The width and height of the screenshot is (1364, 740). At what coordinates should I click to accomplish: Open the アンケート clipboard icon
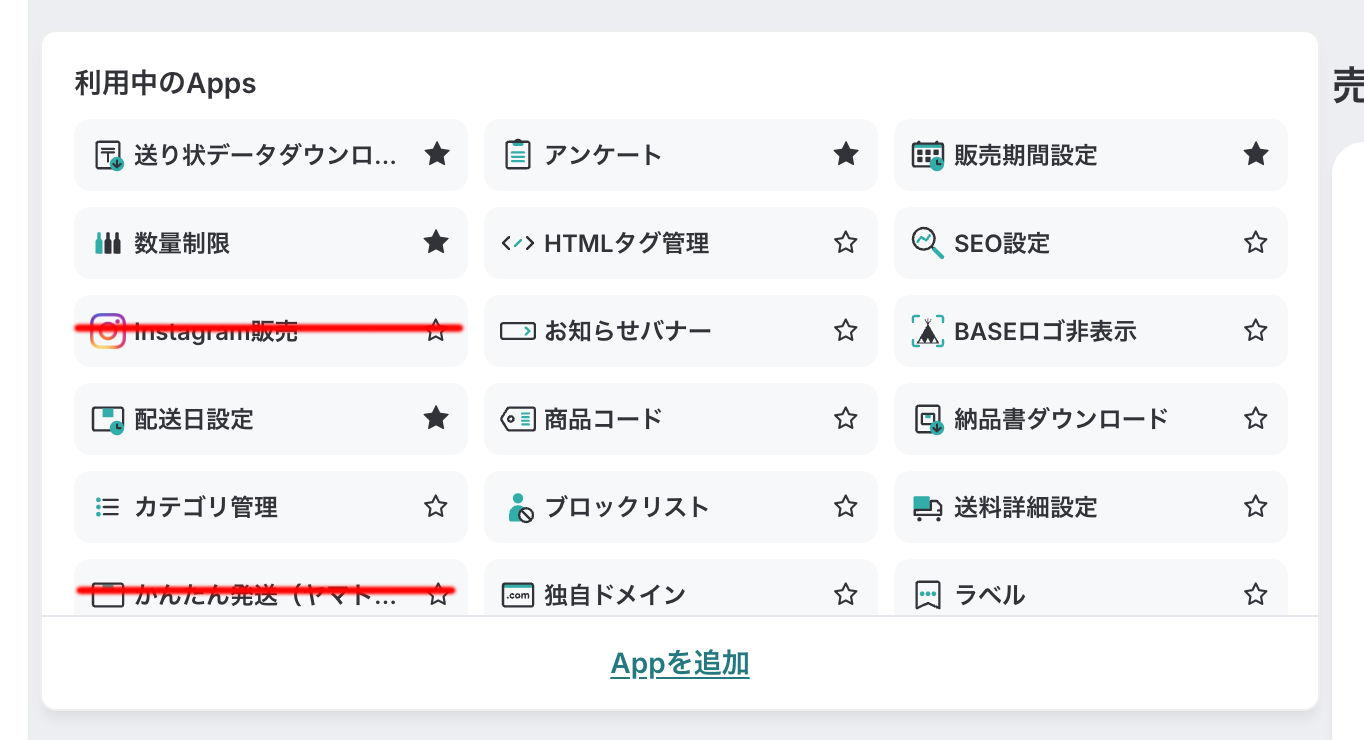point(518,155)
